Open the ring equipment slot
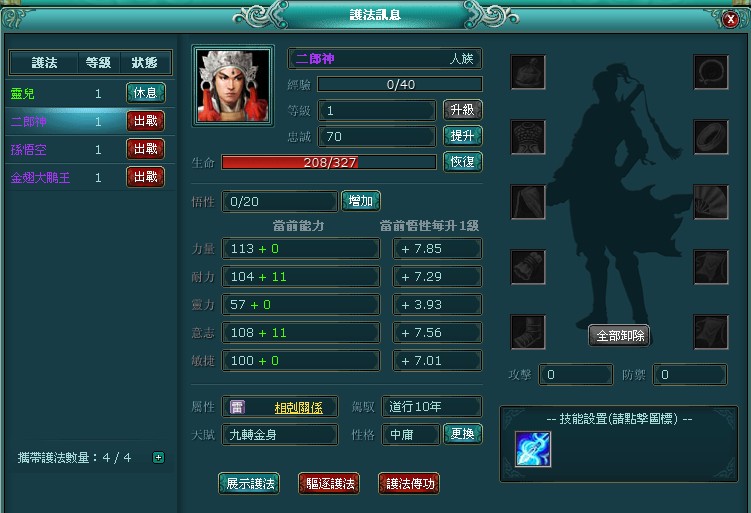 click(x=711, y=137)
